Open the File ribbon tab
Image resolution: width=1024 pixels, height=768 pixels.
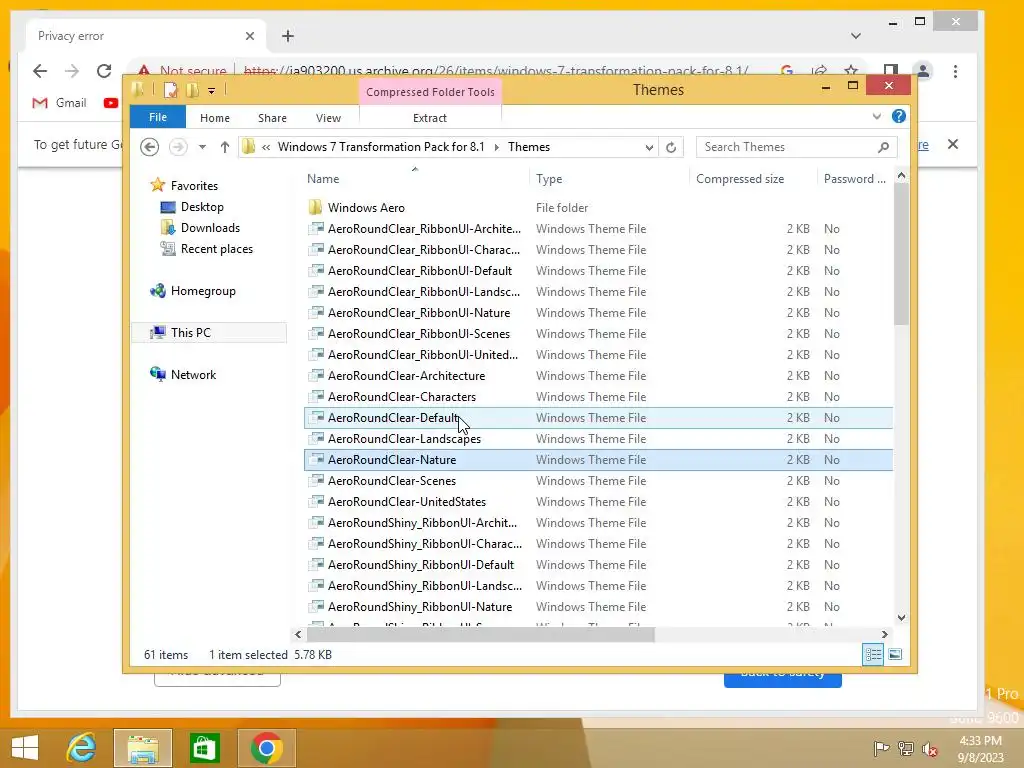tap(157, 117)
